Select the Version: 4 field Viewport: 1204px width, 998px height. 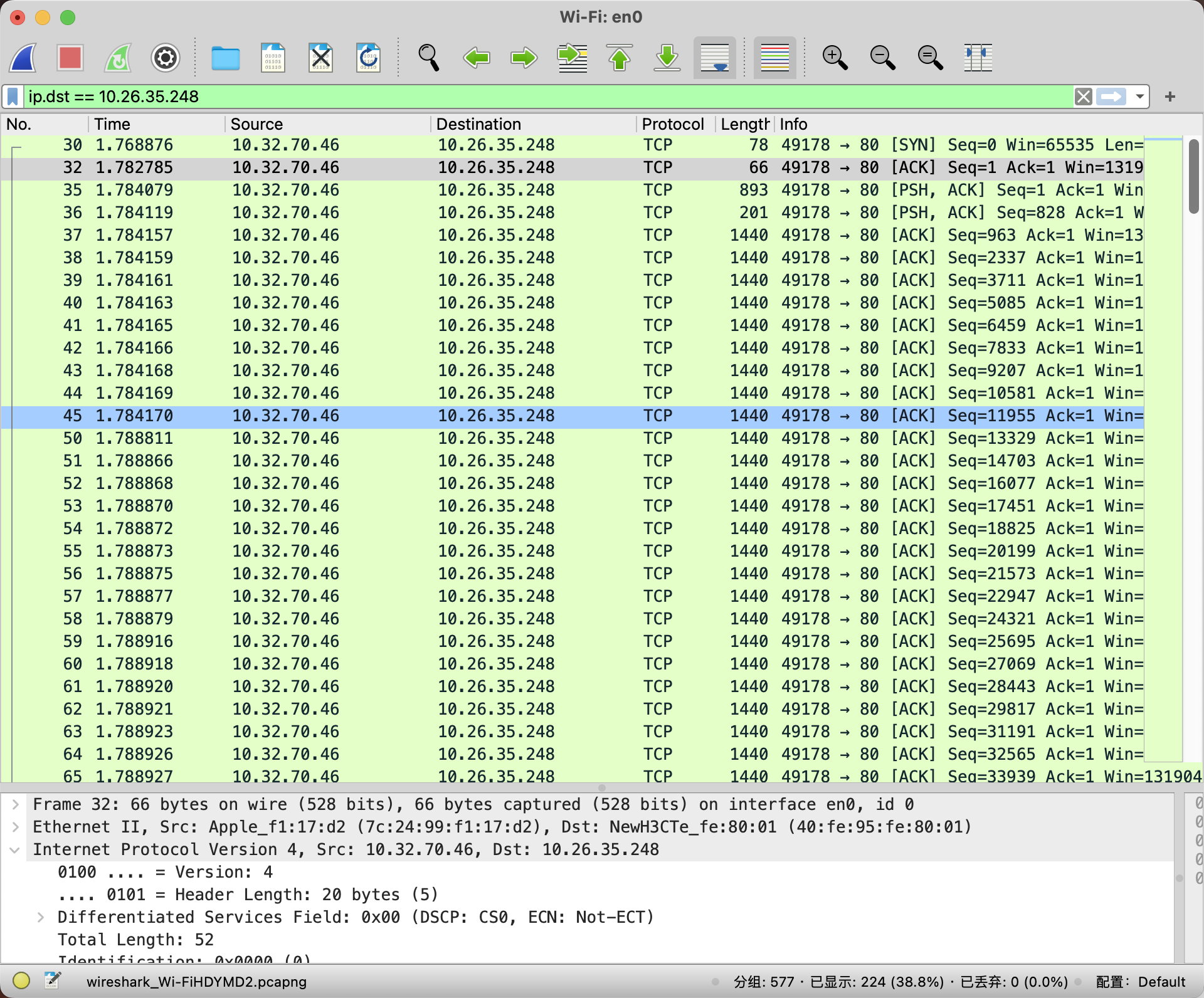coord(165,872)
